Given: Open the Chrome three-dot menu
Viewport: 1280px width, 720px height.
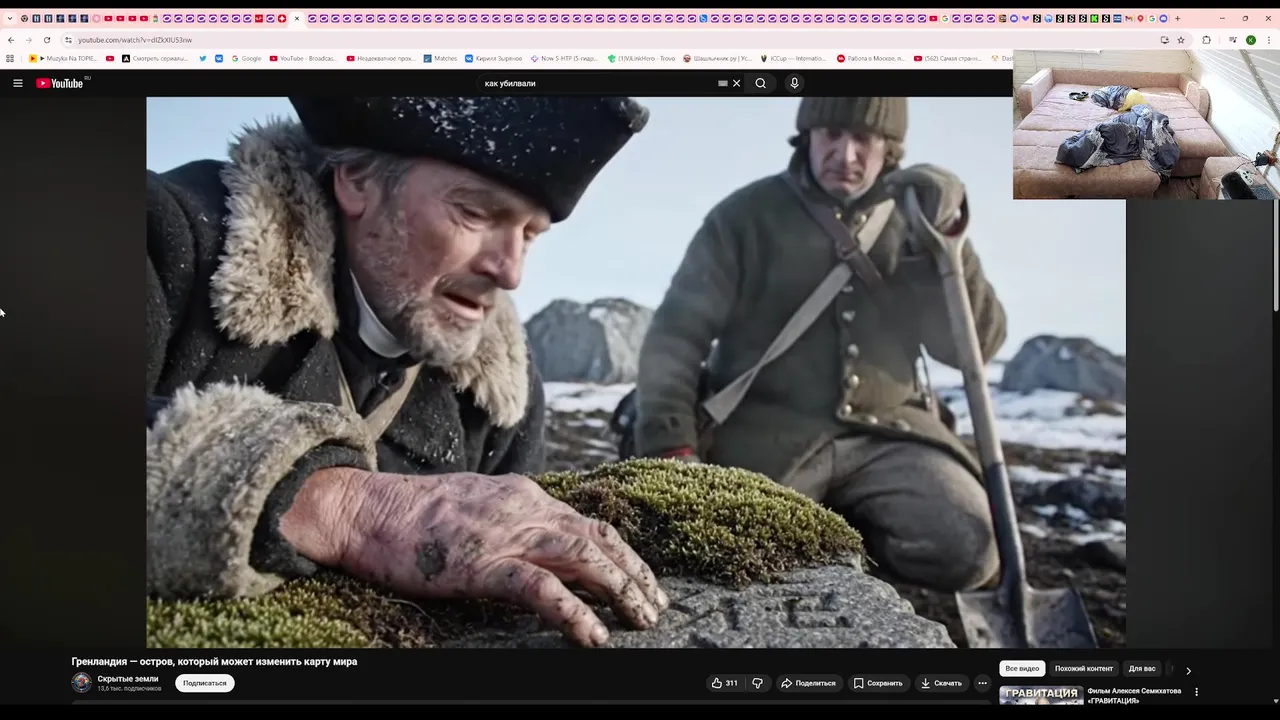Looking at the screenshot, I should (x=1270, y=40).
